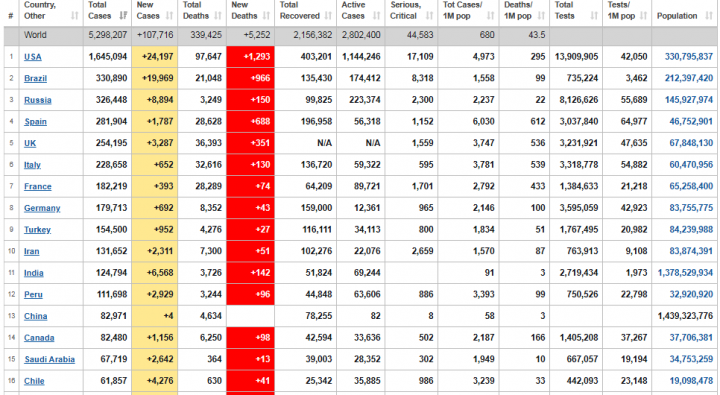Open UK population link 67,848,130

pyautogui.click(x=691, y=143)
